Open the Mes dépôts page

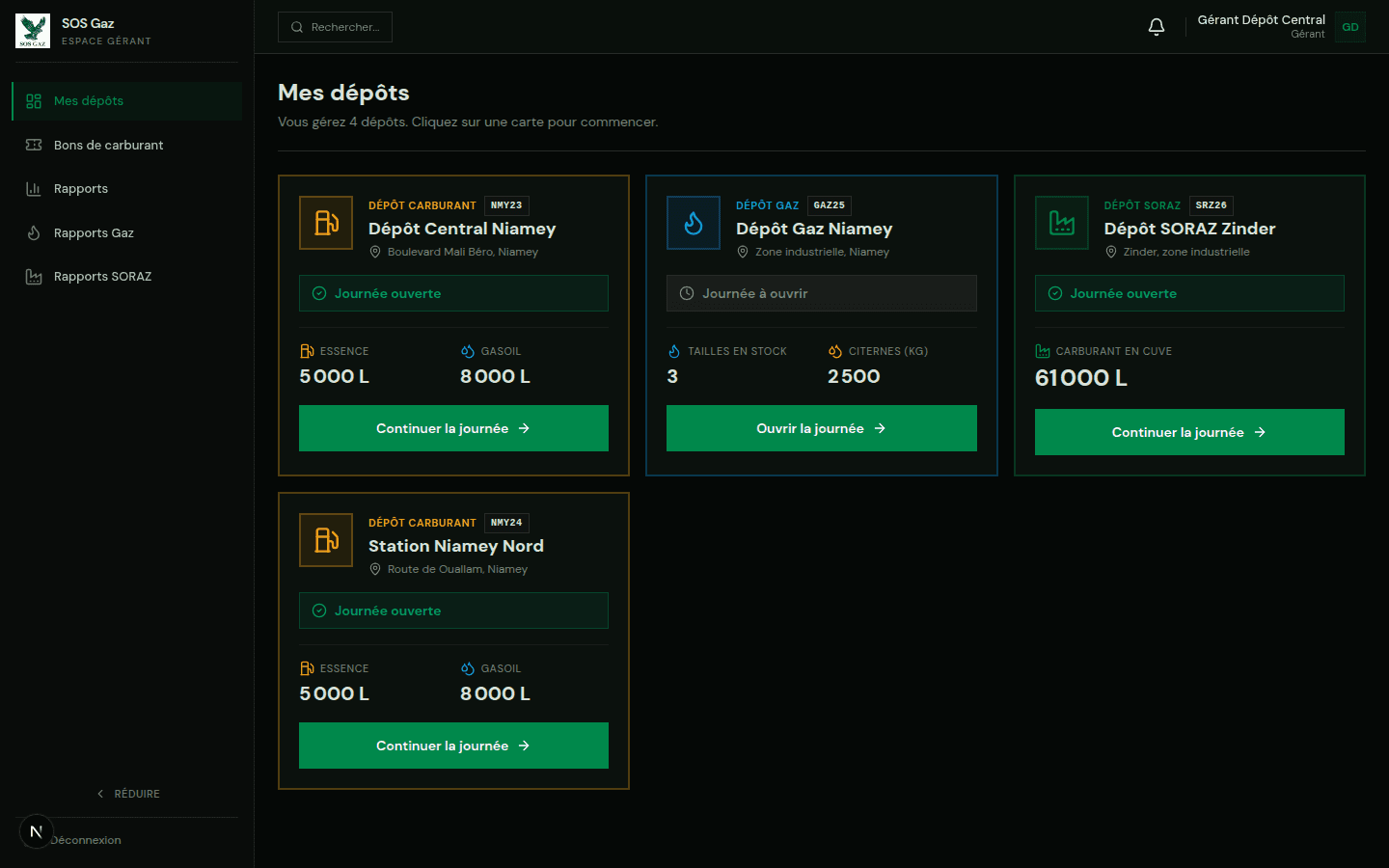coord(126,101)
